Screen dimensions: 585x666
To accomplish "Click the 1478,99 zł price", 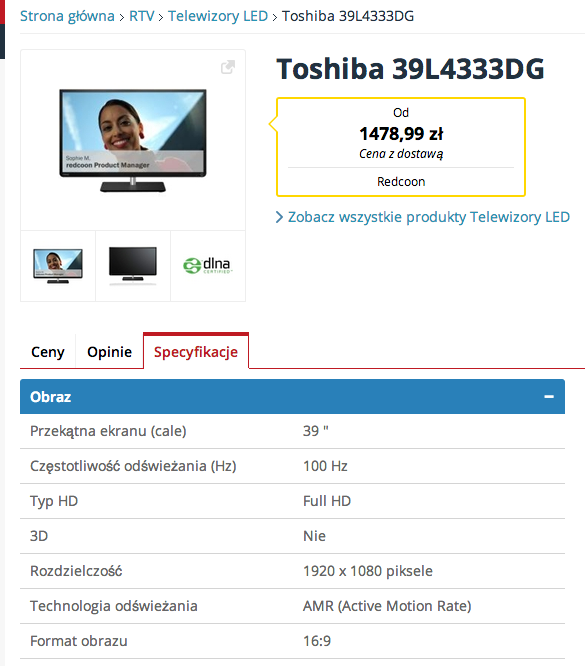I will tap(401, 134).
